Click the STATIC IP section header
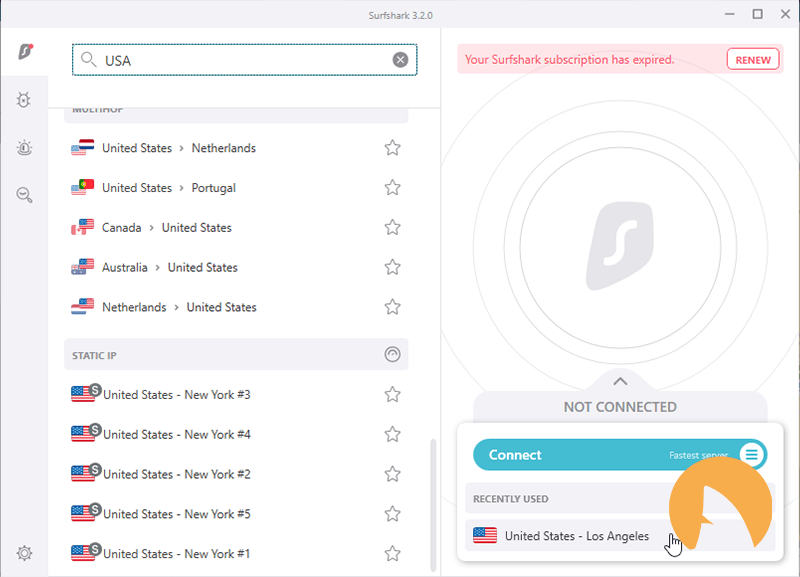Screen dimensions: 800x577 pos(236,354)
